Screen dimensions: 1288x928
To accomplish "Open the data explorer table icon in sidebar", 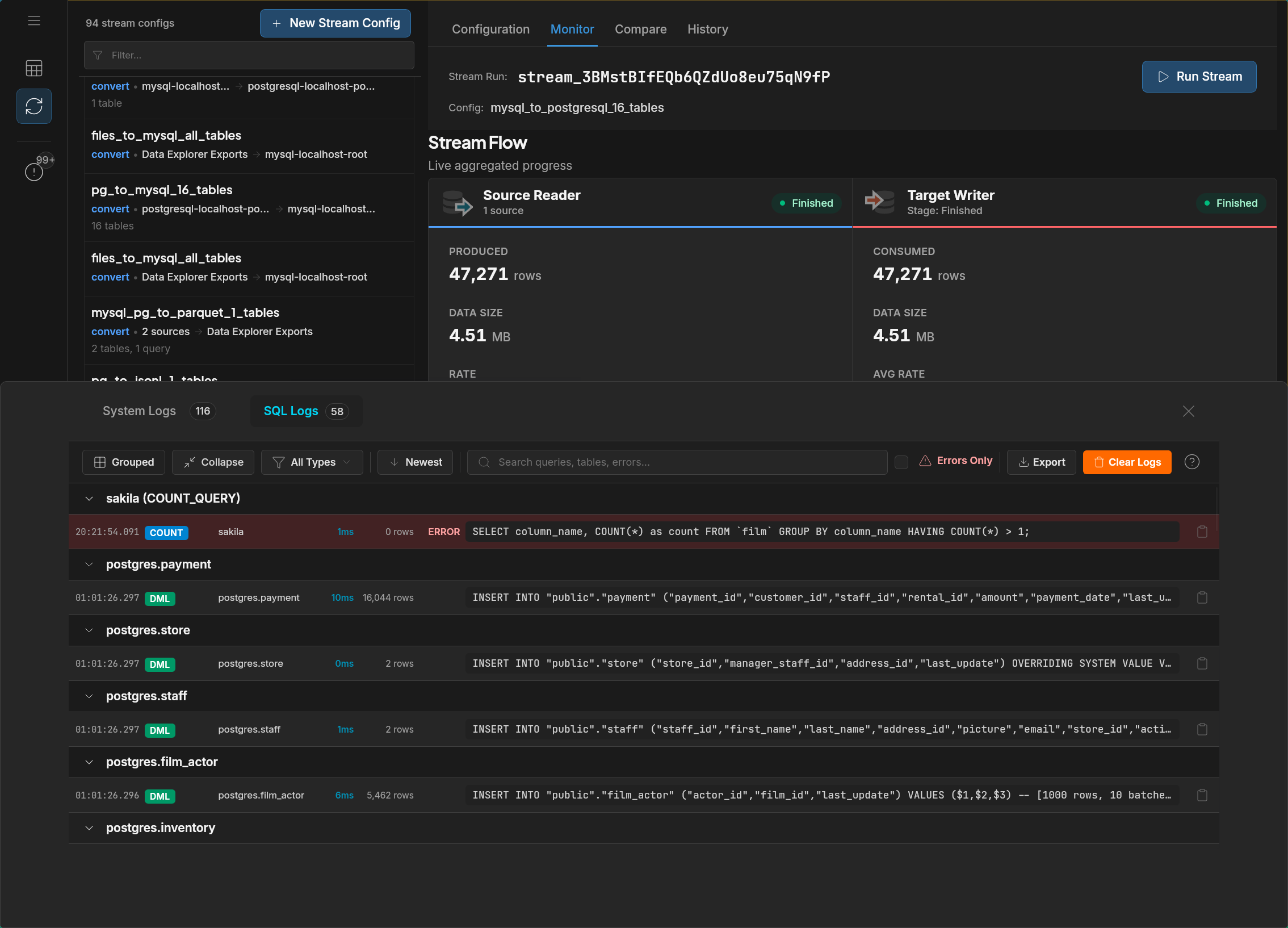I will [34, 68].
